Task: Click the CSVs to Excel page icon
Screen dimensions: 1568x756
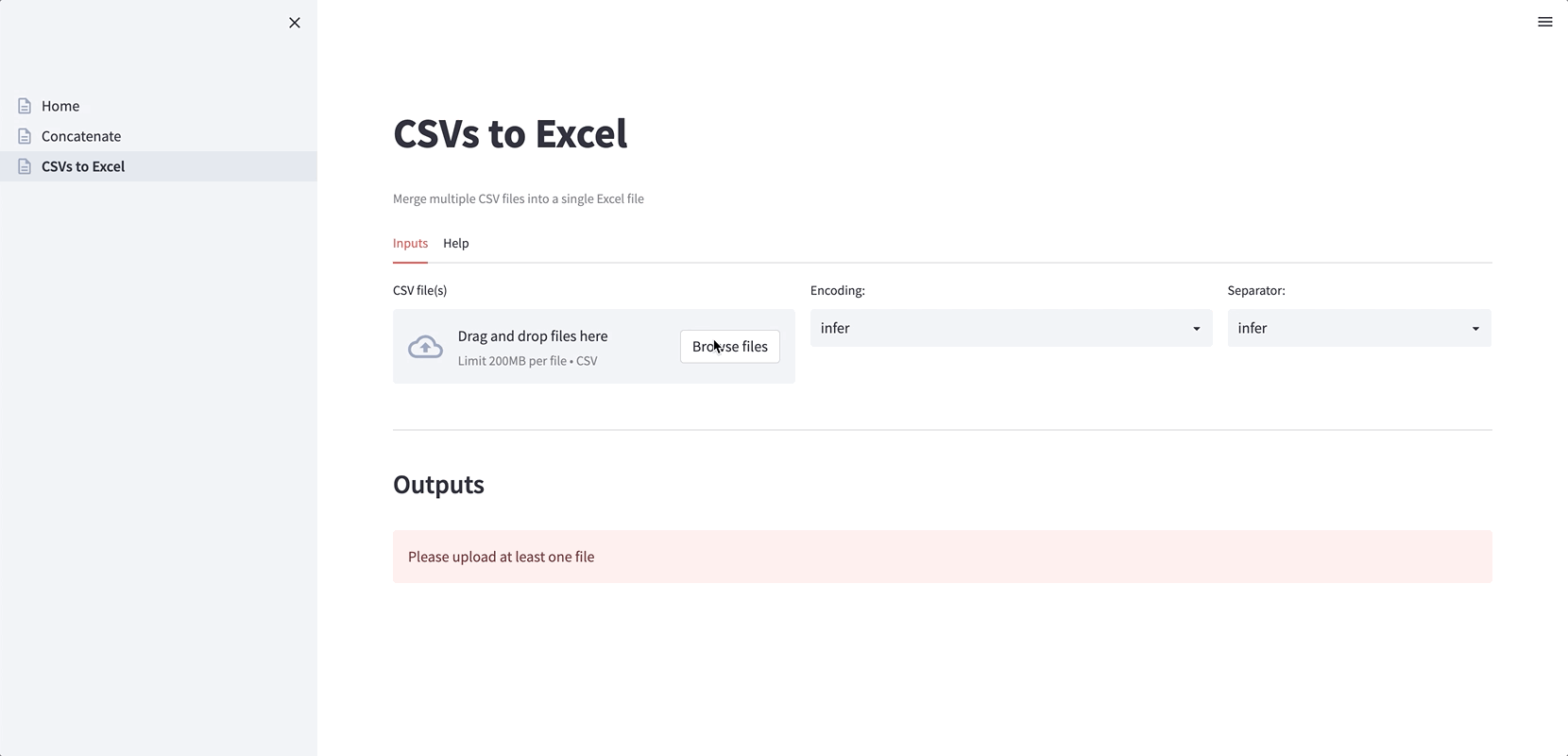Action: [22, 166]
